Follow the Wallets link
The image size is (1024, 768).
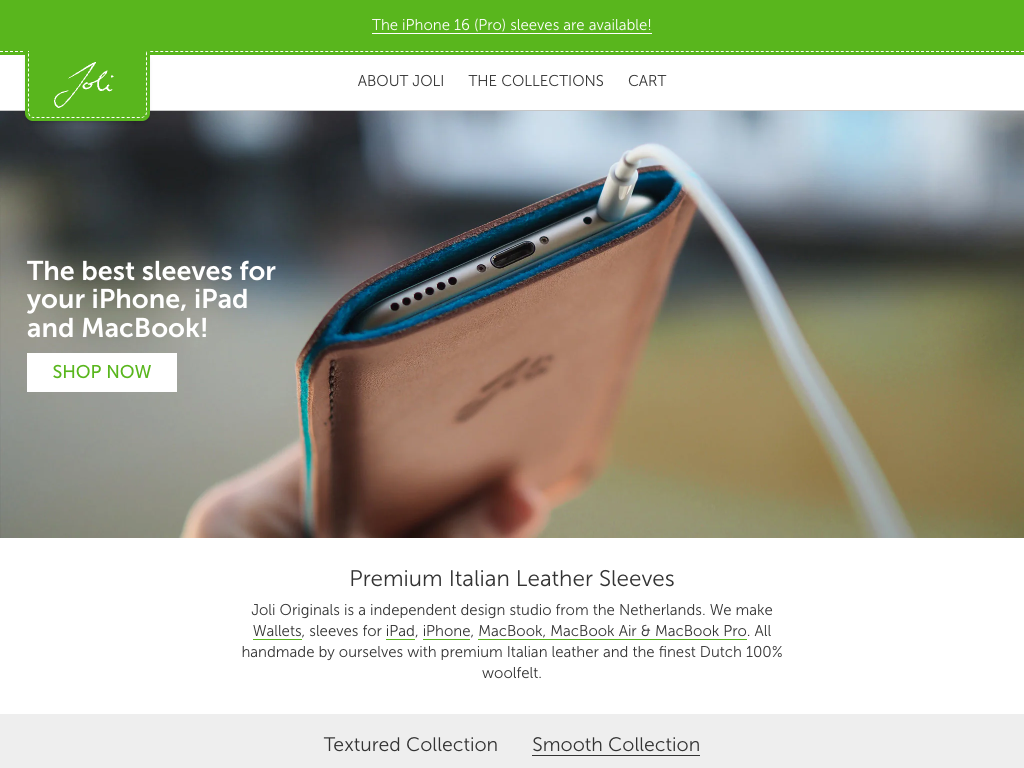pyautogui.click(x=277, y=631)
